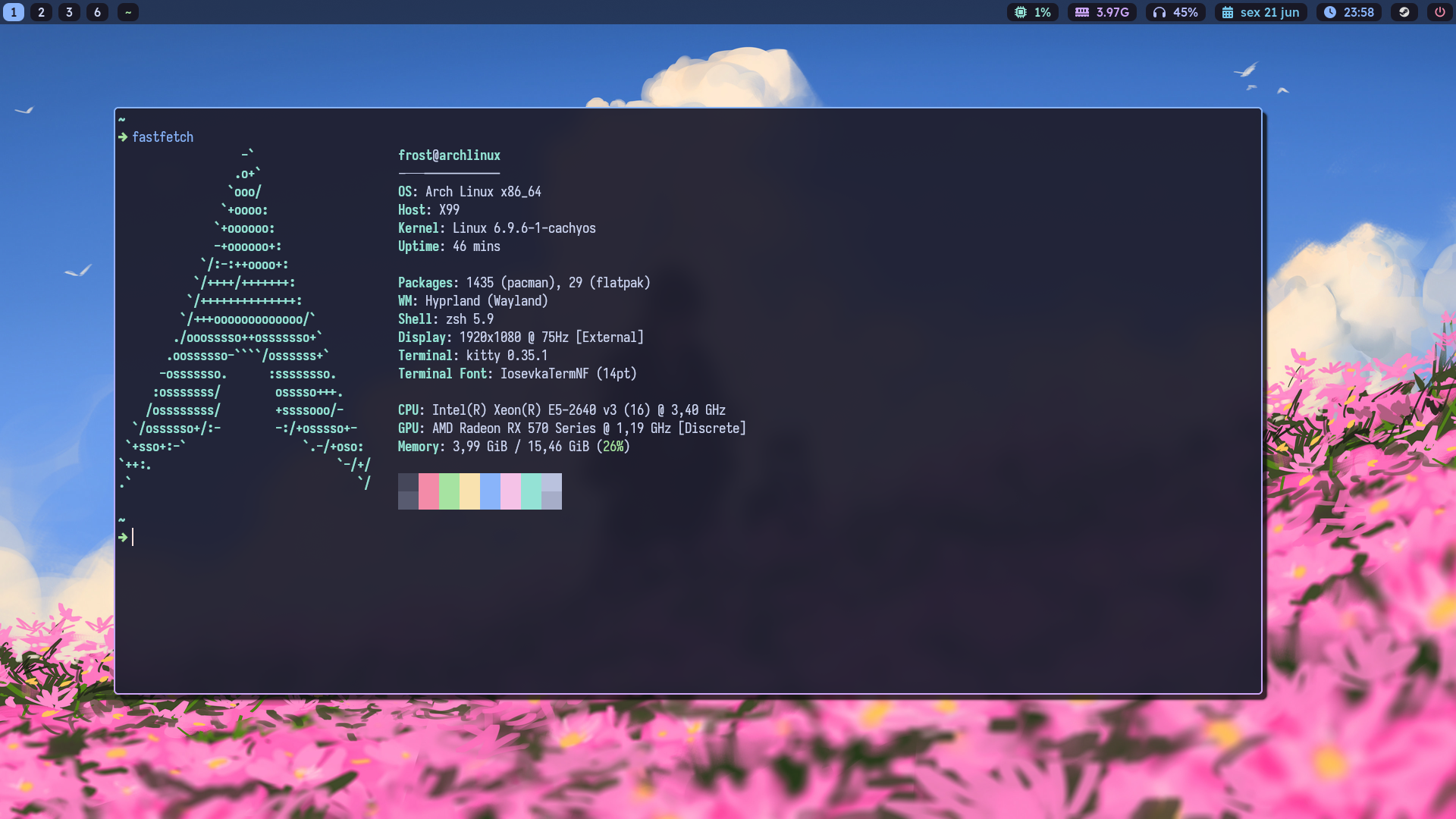
Task: Click the fastfetch command text
Action: tap(163, 137)
